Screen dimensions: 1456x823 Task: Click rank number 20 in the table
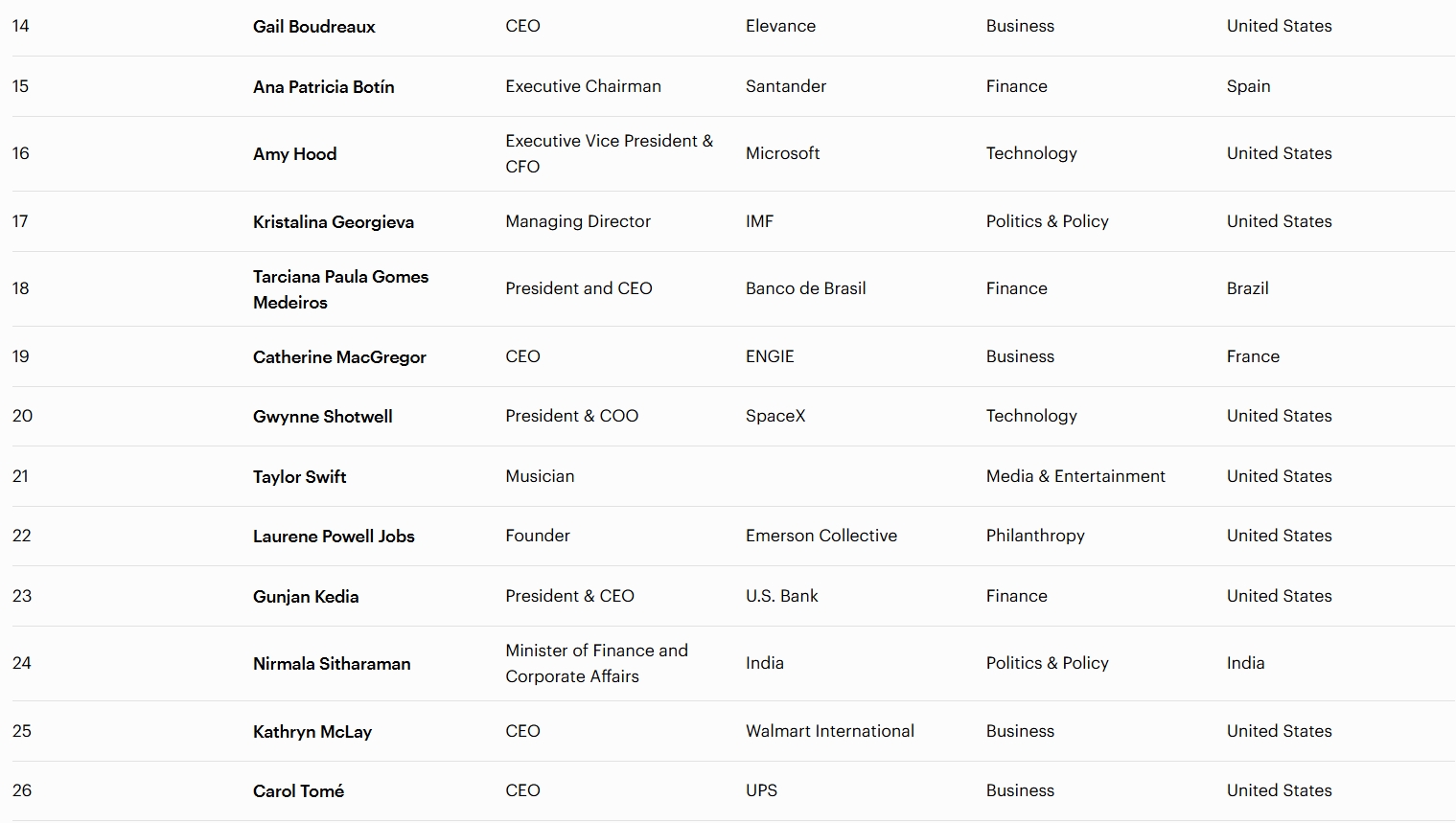(22, 416)
